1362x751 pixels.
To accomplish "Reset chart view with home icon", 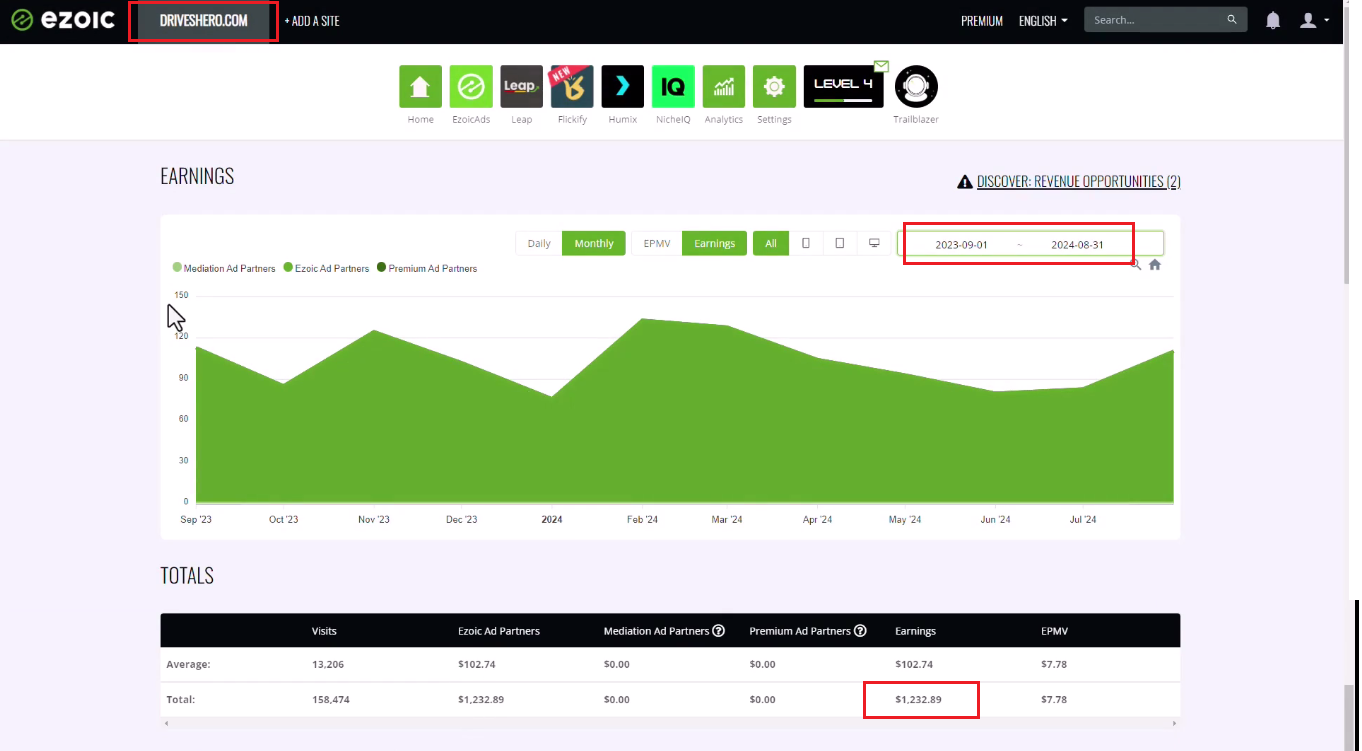I will coord(1155,265).
